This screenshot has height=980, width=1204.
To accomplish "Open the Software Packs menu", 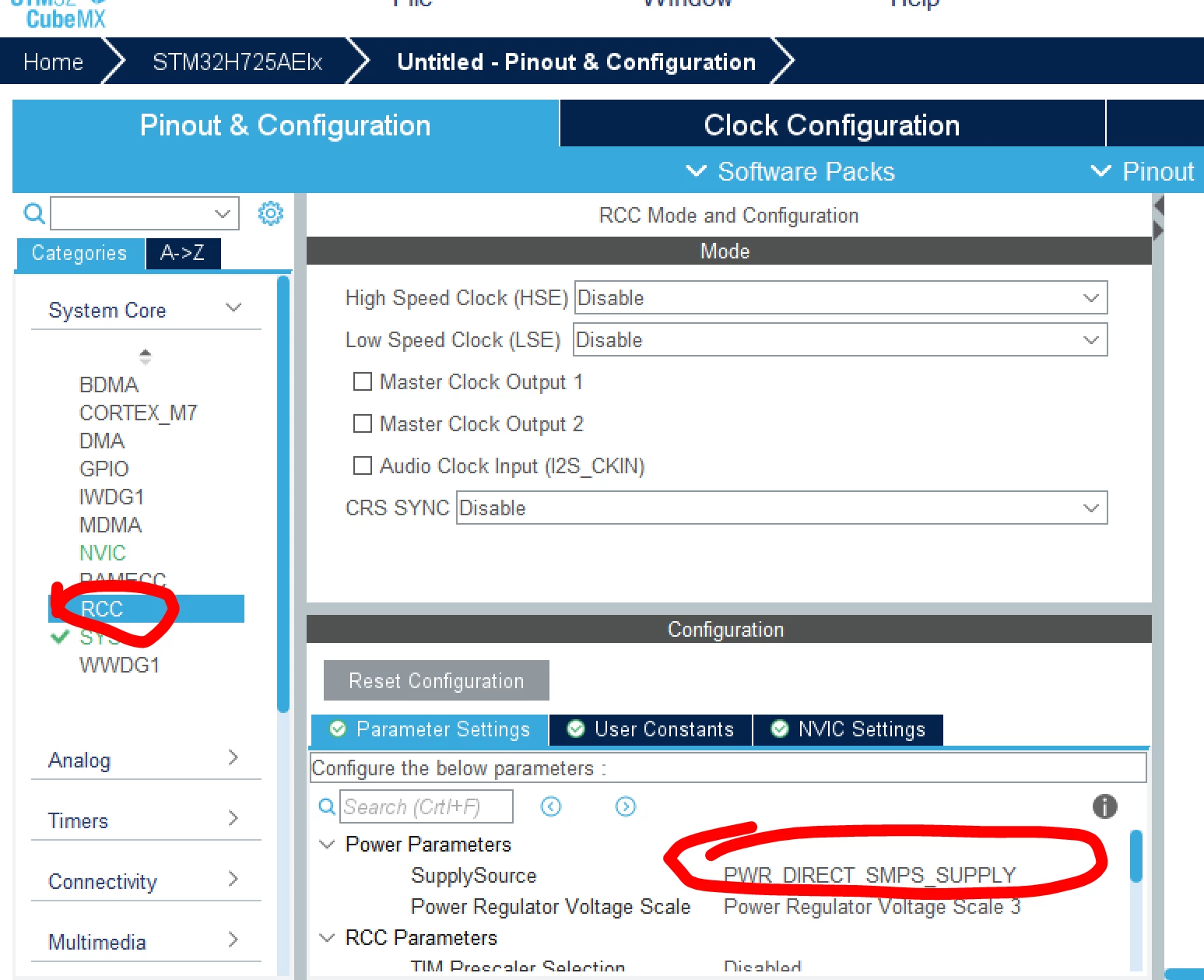I will tap(791, 171).
